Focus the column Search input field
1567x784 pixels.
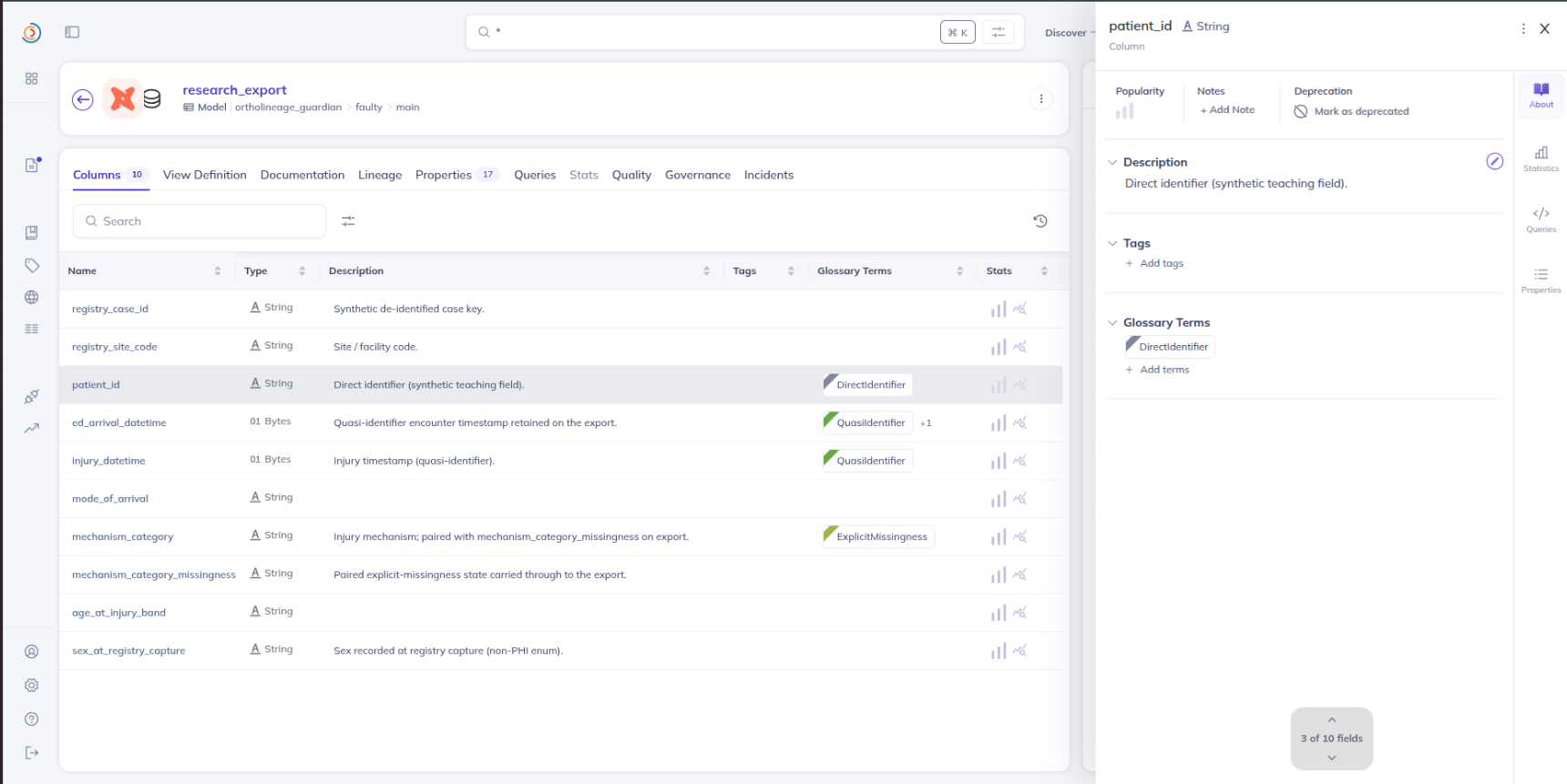(200, 221)
